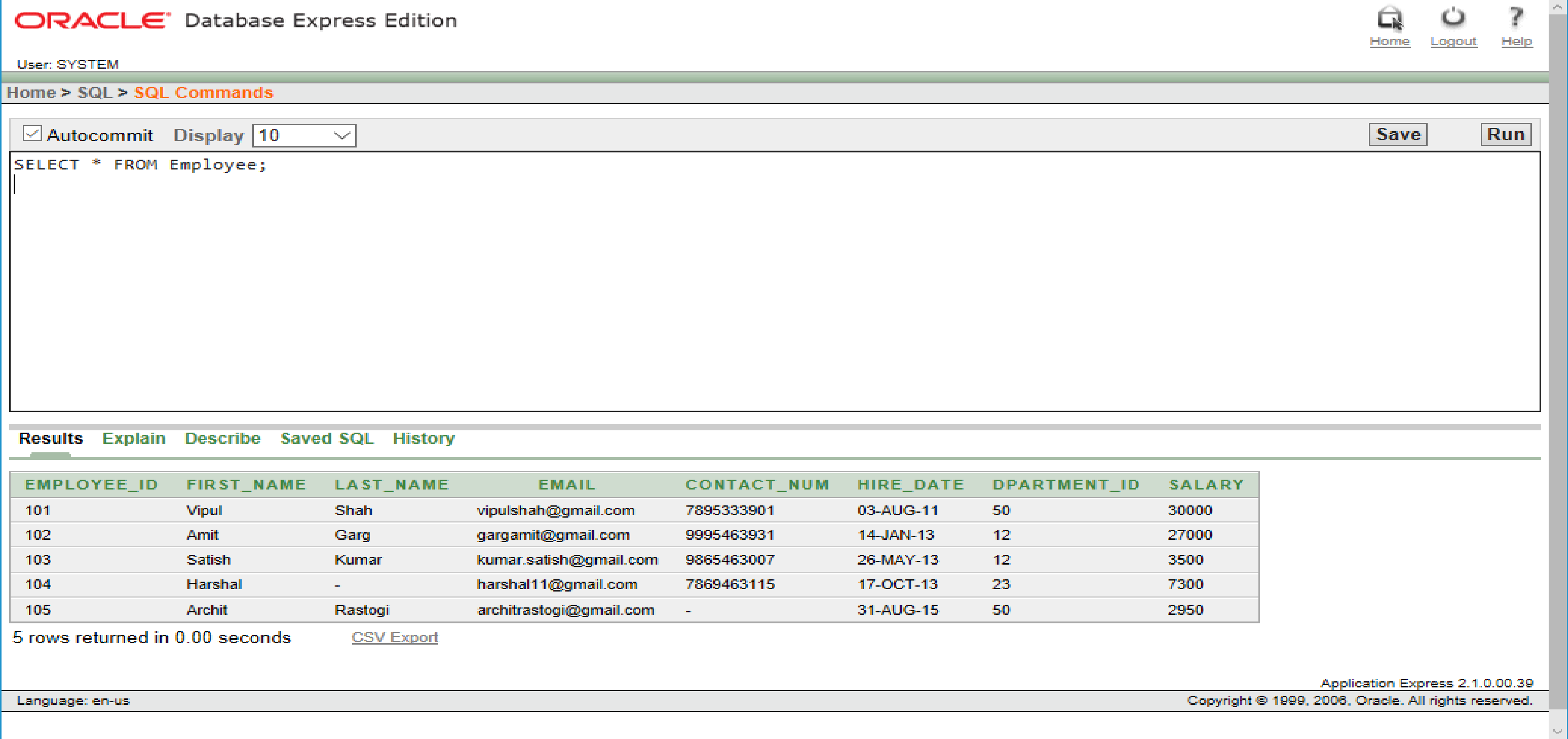1568x739 pixels.
Task: Click the CSV Export link
Action: coord(395,637)
